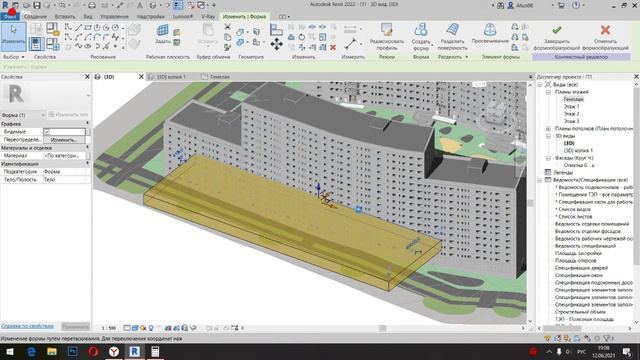The height and width of the screenshot is (360, 640).
Task: Collapse Ведомости/Спецификации tree node
Action: coord(540,180)
